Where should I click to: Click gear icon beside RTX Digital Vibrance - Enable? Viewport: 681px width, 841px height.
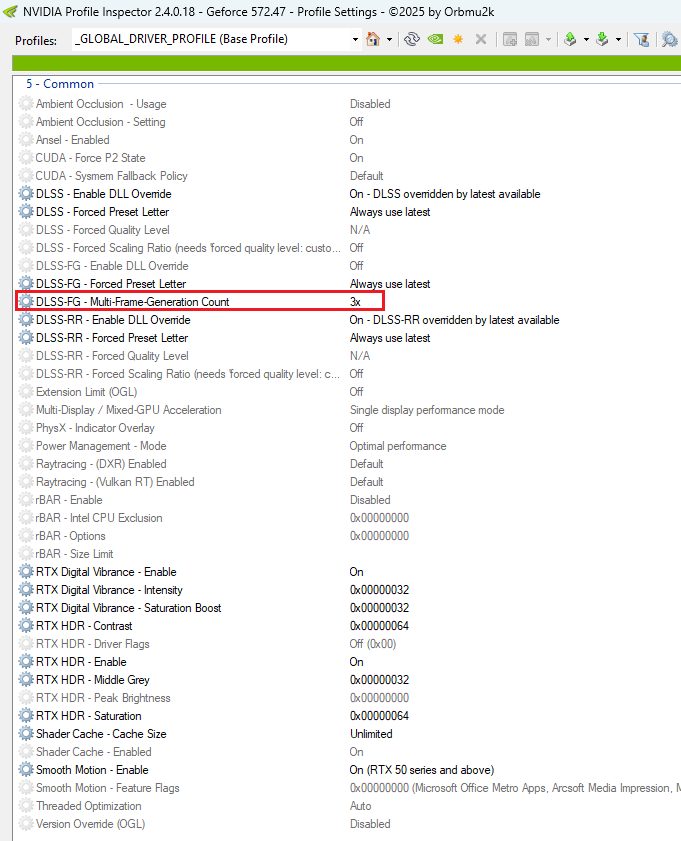tap(26, 572)
